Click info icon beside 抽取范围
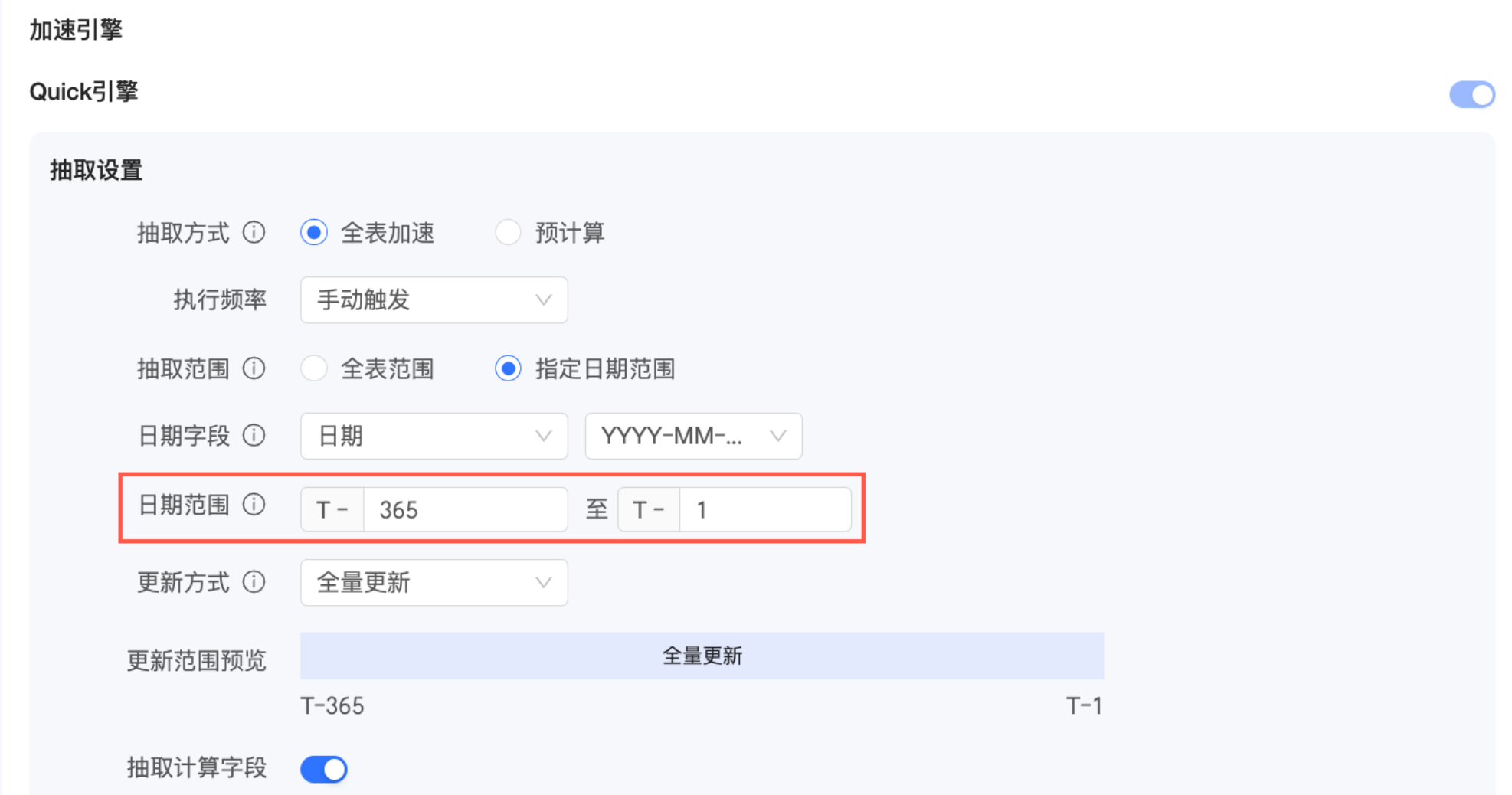The image size is (1512, 795). tap(254, 368)
